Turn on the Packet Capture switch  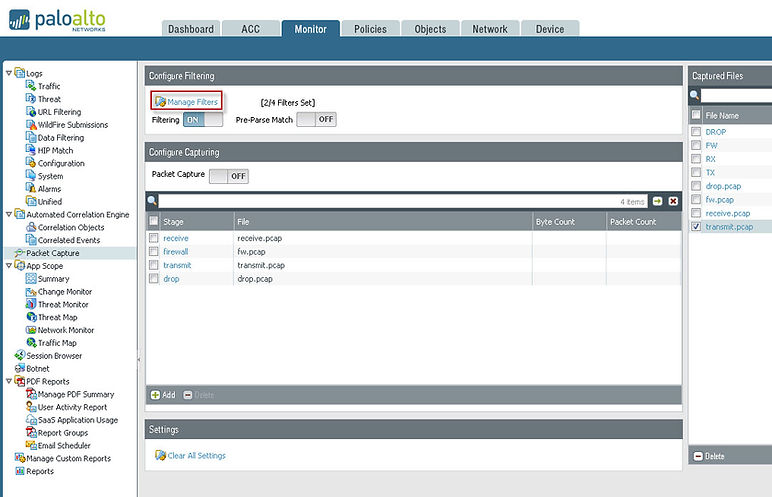(x=229, y=176)
